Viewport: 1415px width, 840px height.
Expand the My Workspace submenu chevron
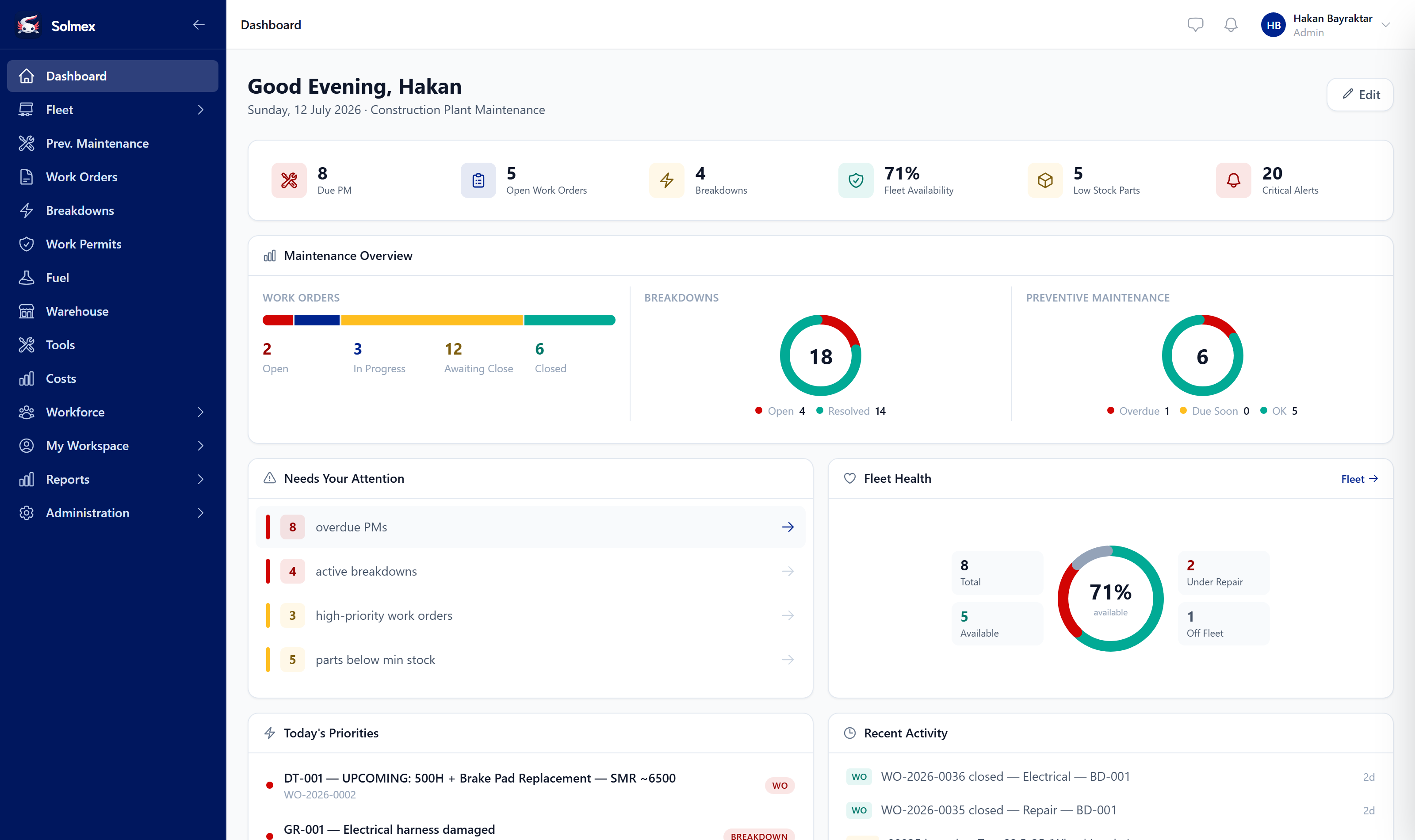[x=200, y=446]
